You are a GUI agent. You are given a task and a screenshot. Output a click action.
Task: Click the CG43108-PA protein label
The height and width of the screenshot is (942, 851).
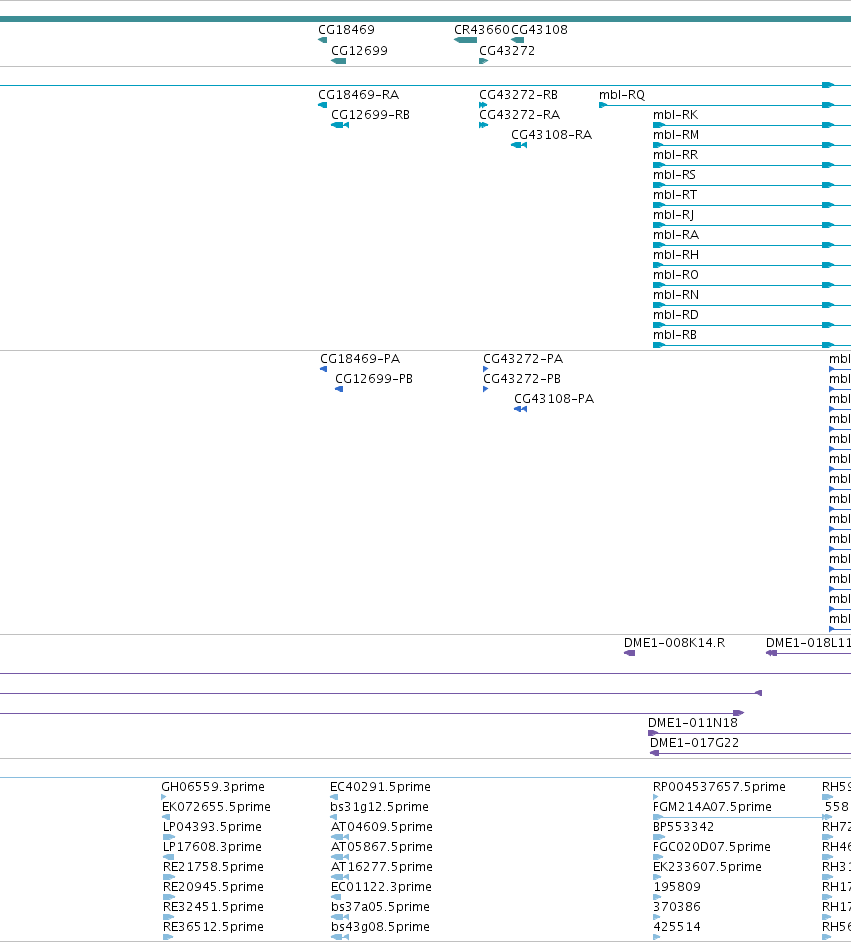point(554,398)
